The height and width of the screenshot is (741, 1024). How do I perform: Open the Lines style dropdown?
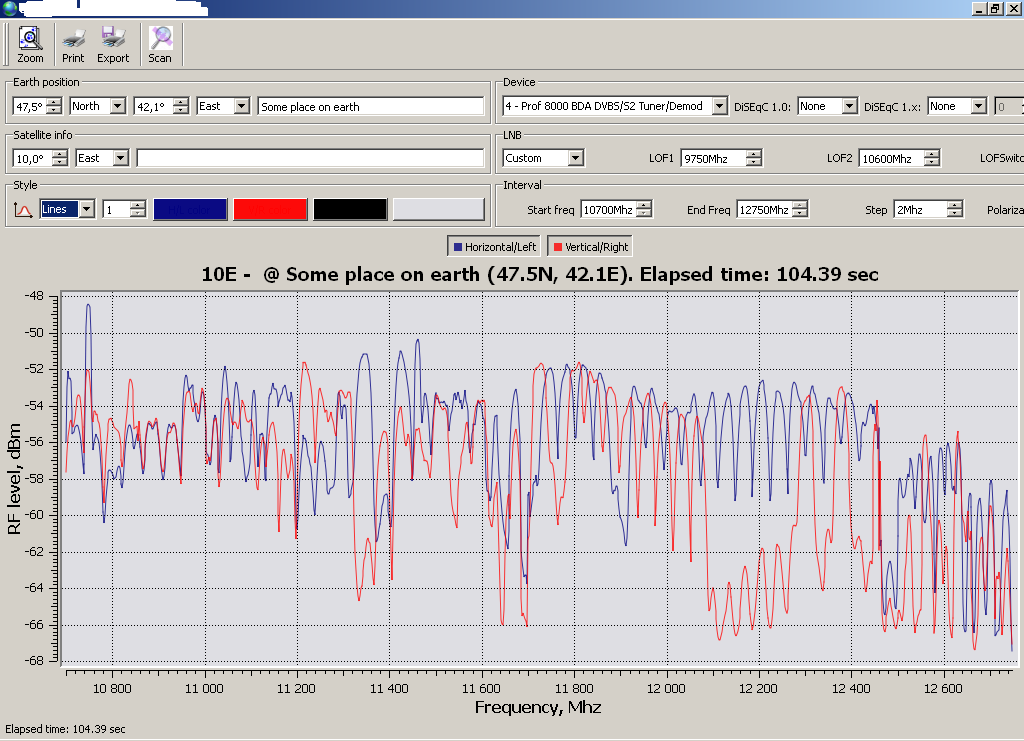point(87,209)
